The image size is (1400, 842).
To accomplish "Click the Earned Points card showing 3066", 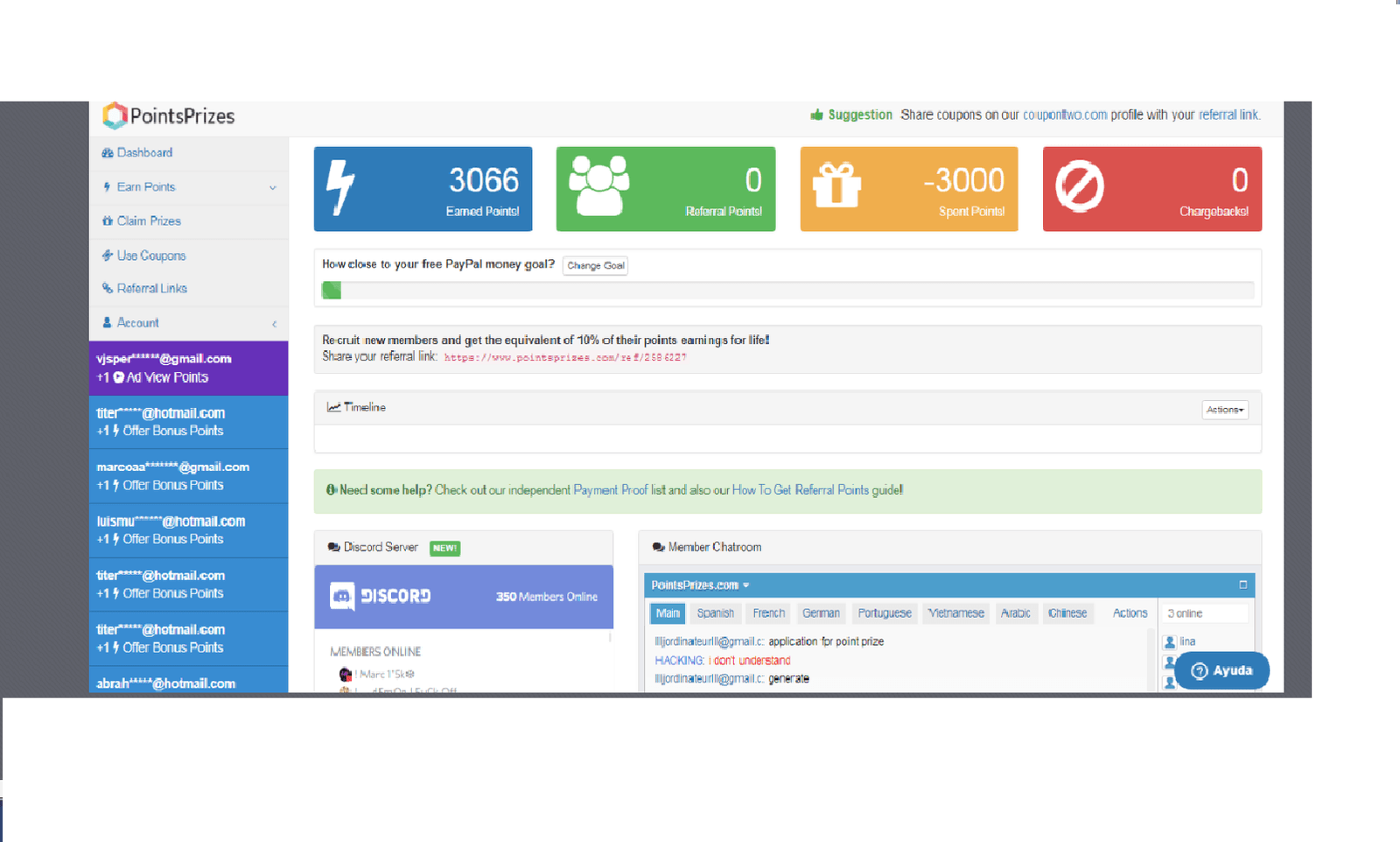I will click(423, 189).
